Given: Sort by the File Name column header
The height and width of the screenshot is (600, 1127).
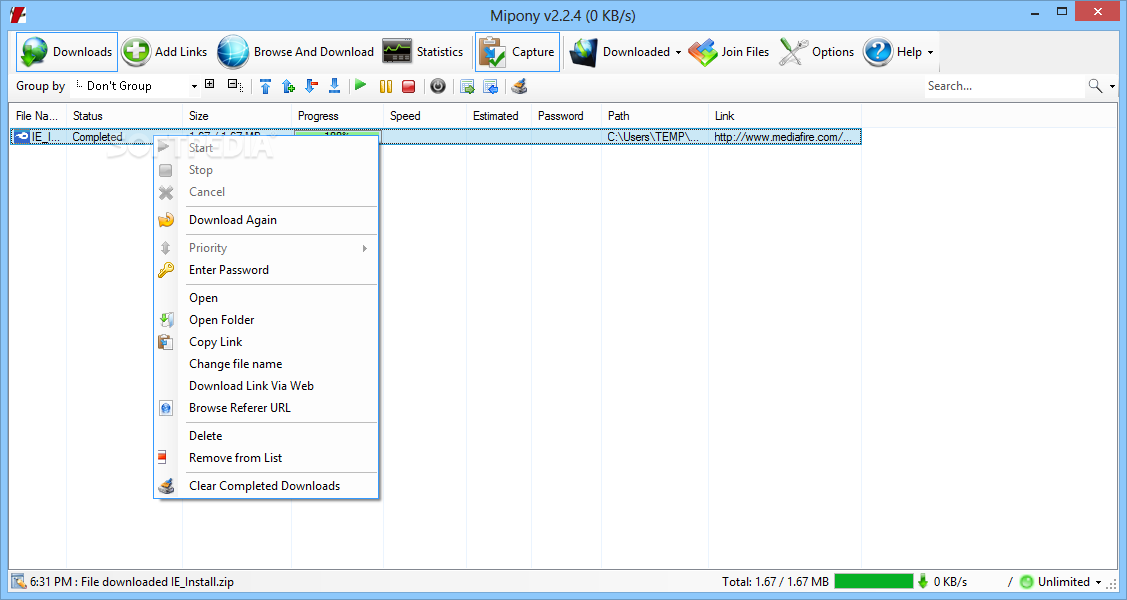Looking at the screenshot, I should coord(37,116).
